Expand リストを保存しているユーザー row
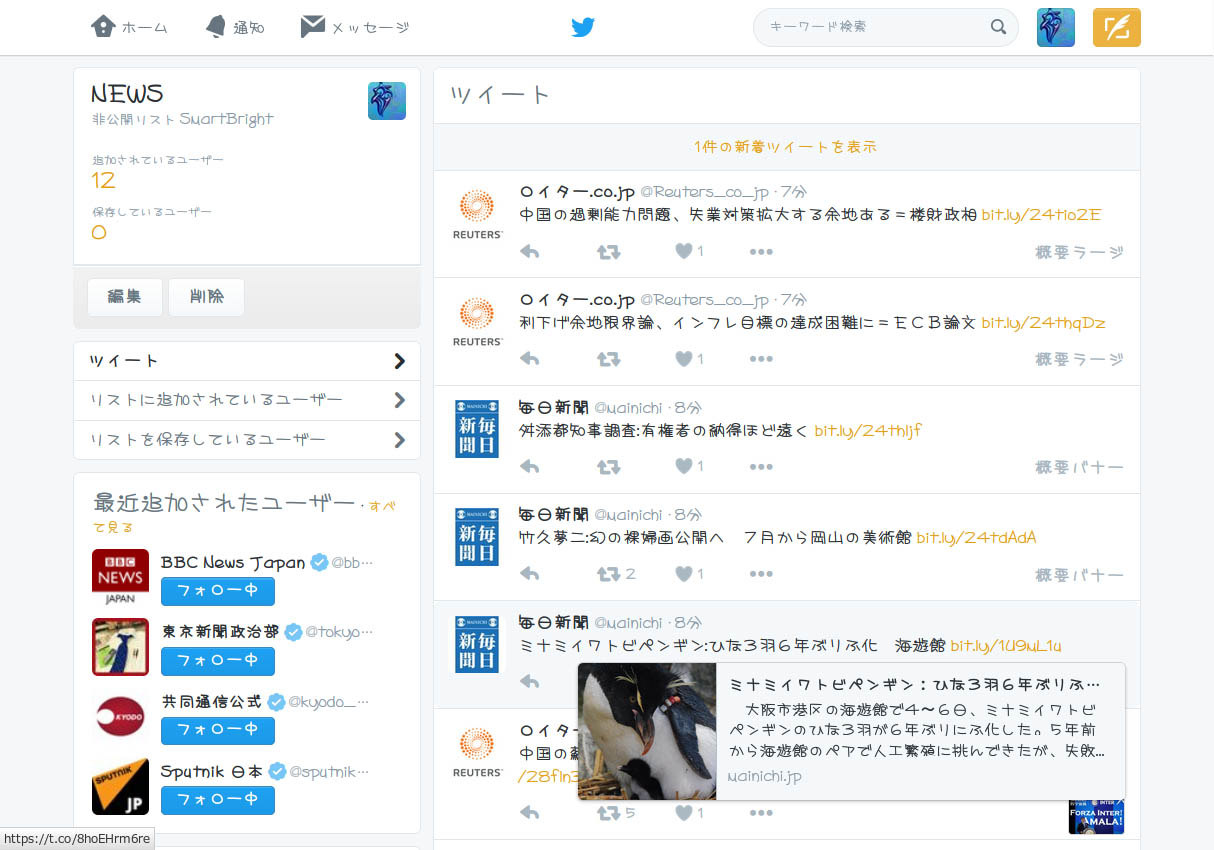 (x=247, y=440)
